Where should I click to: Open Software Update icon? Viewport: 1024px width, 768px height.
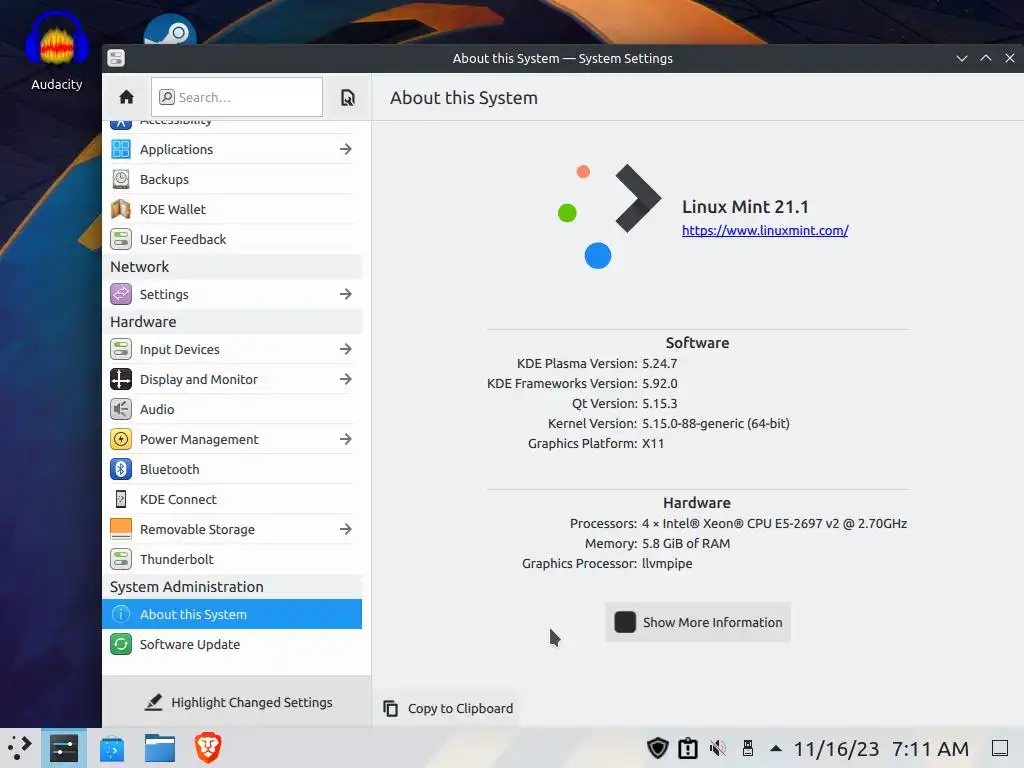coord(121,644)
